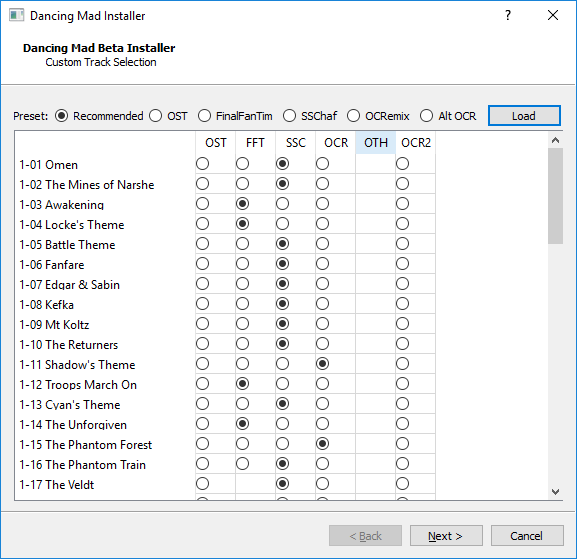Set 1-08 Kefka to OCR
577x559 pixels.
322,304
